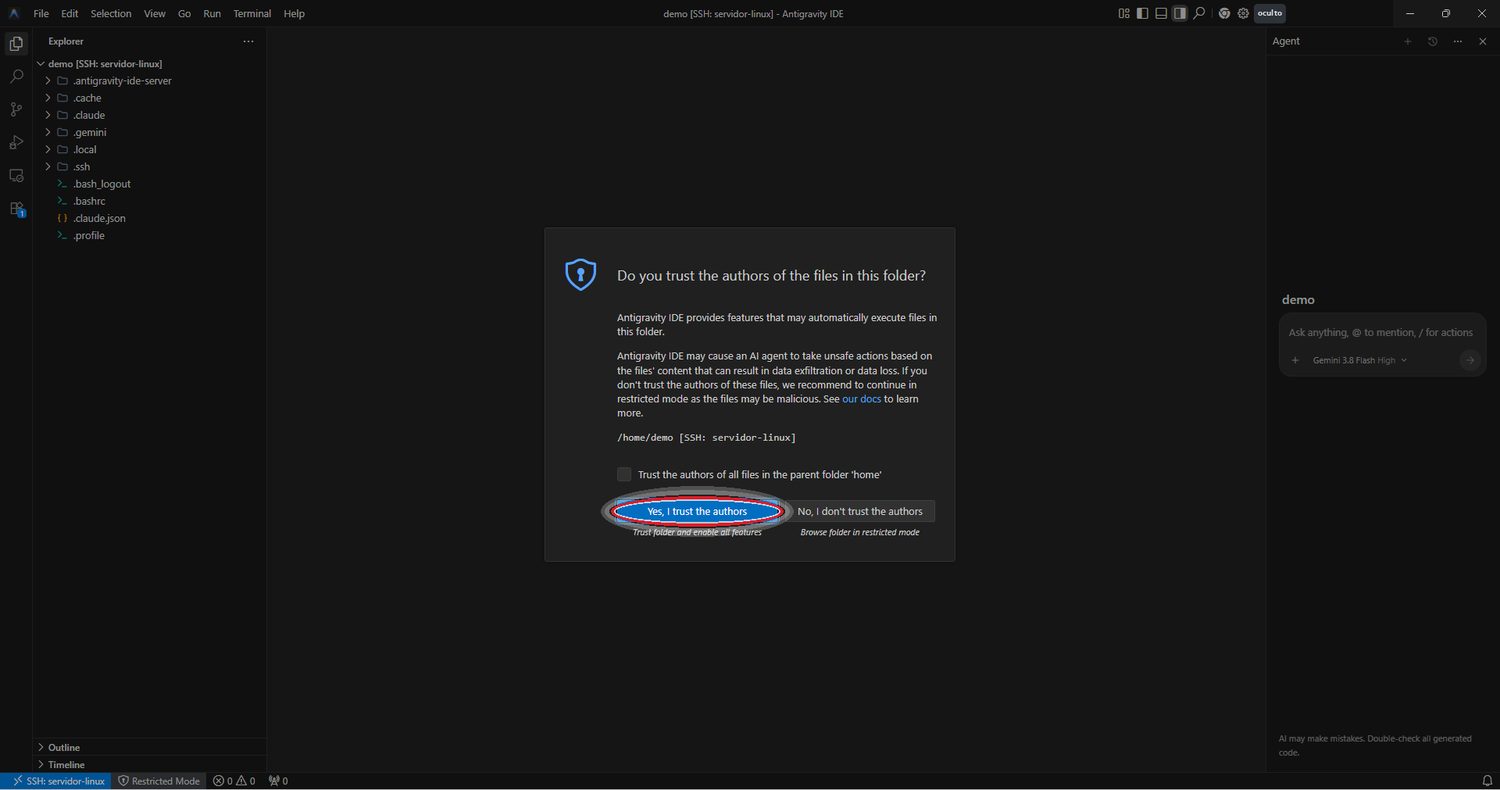Check 'Trust the authors of all files in parent folder'
The width and height of the screenshot is (1500, 790).
pyautogui.click(x=624, y=474)
